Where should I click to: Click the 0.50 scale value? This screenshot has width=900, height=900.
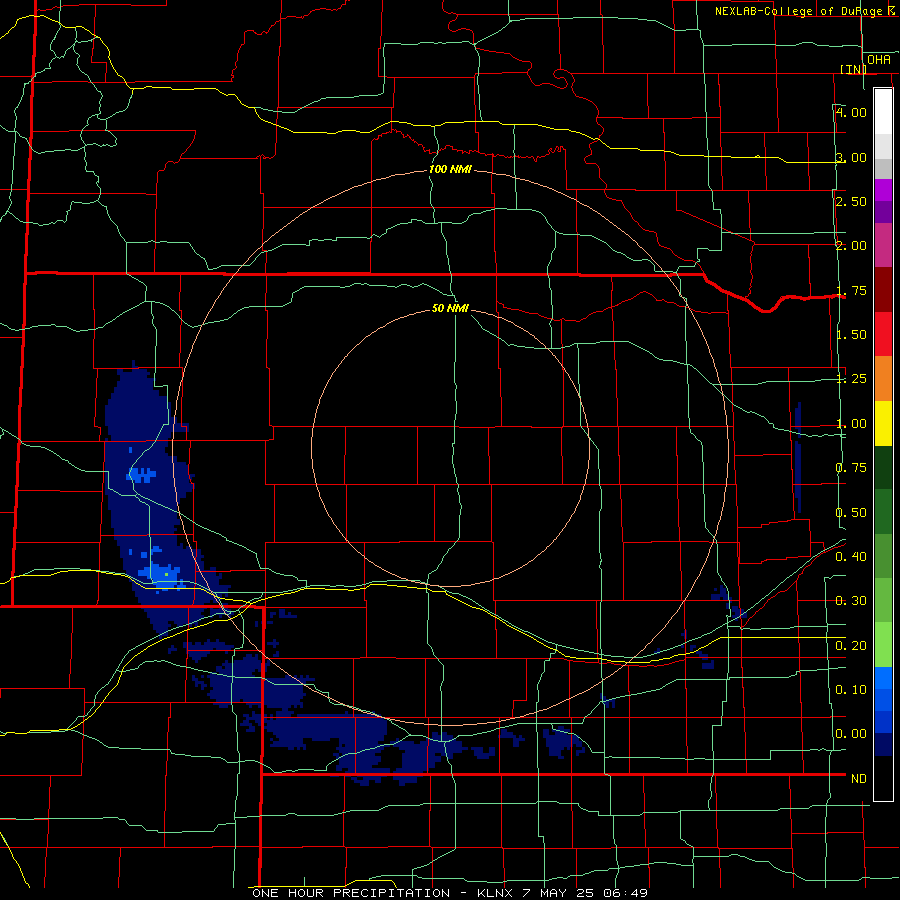click(x=851, y=513)
